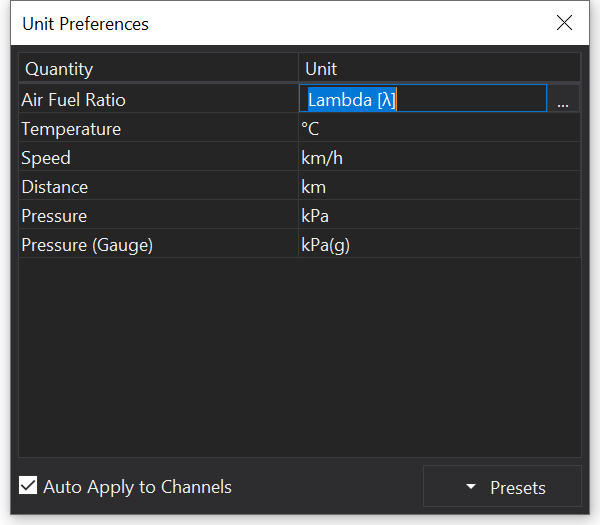Image resolution: width=600 pixels, height=525 pixels.
Task: Select the Speed quantity row
Action: 158,158
